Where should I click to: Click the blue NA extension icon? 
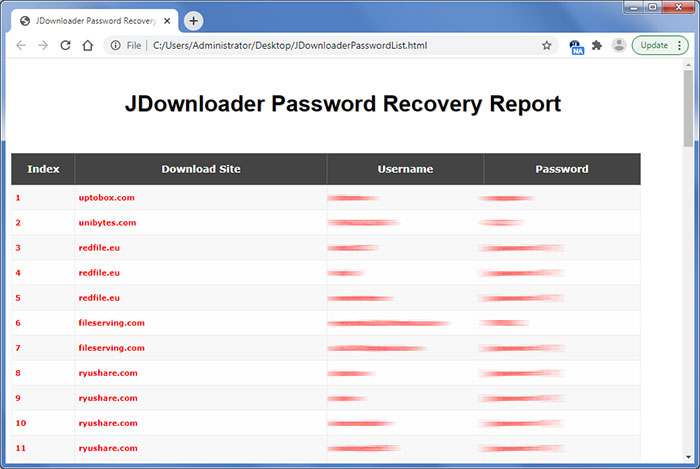coord(576,45)
